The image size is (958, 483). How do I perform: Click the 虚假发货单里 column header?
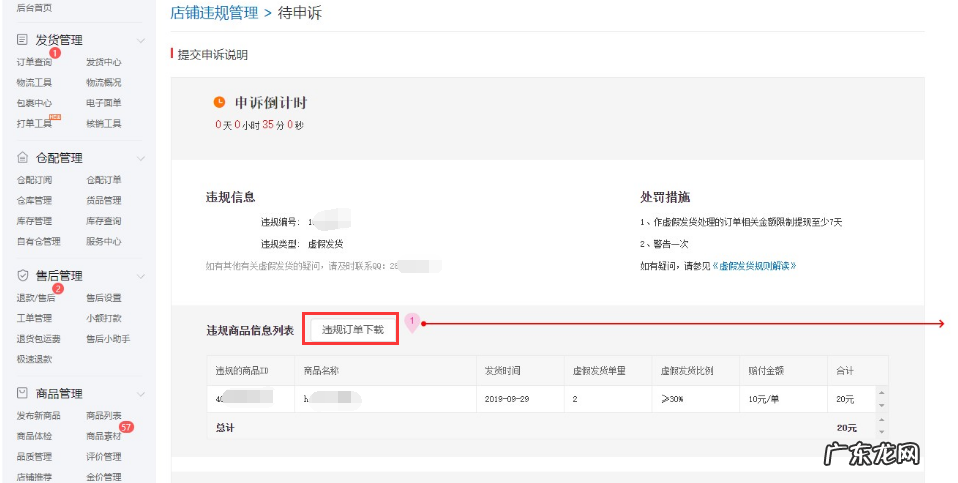599,371
